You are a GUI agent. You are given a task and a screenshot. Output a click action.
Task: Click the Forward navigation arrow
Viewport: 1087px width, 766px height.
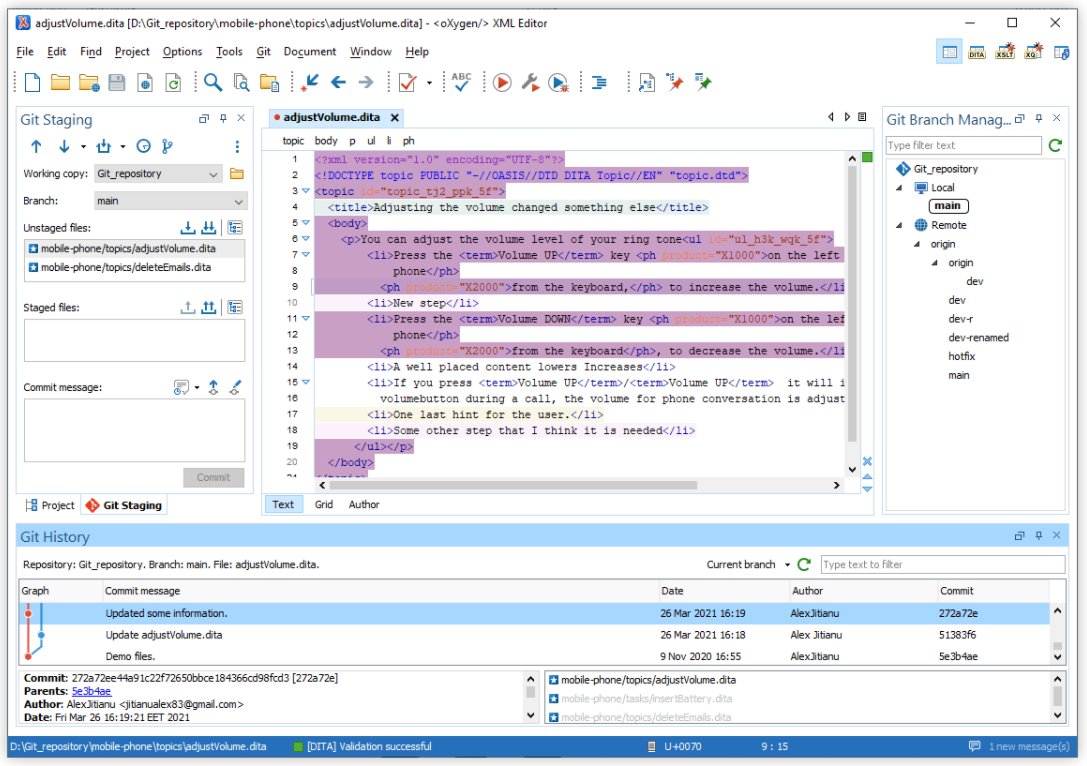[x=366, y=82]
